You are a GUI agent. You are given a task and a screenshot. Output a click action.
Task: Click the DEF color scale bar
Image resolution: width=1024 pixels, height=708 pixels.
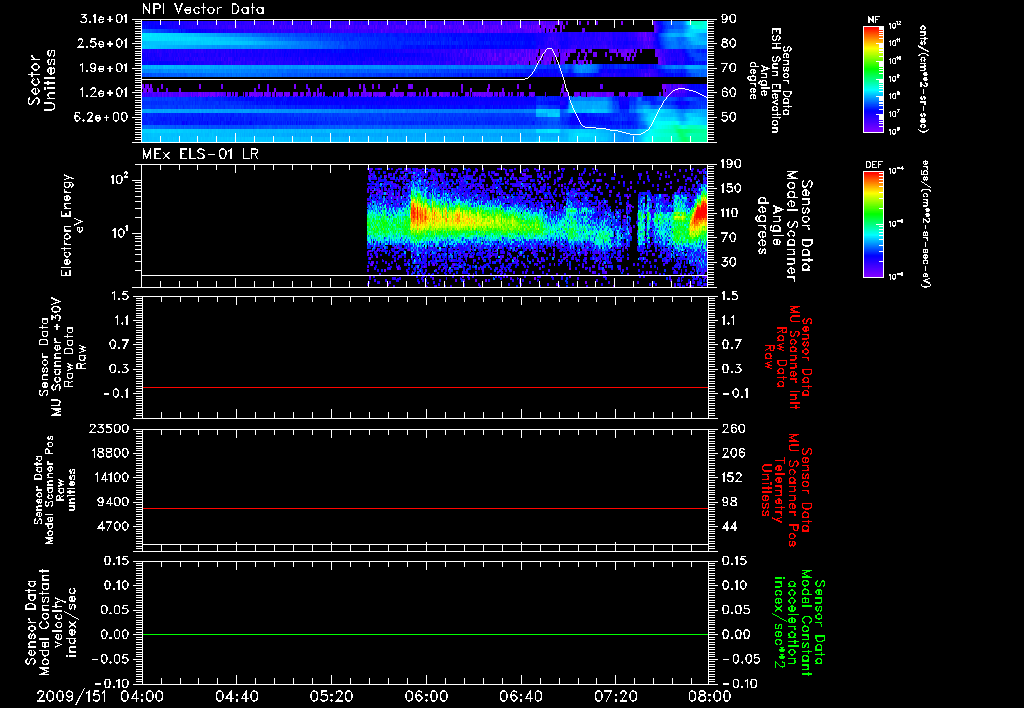point(873,223)
